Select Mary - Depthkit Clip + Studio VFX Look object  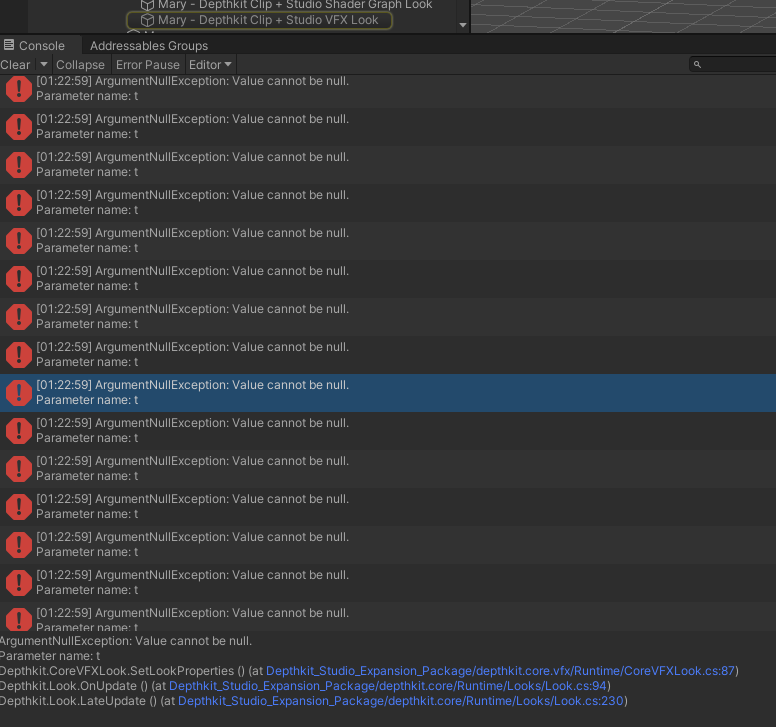point(268,20)
